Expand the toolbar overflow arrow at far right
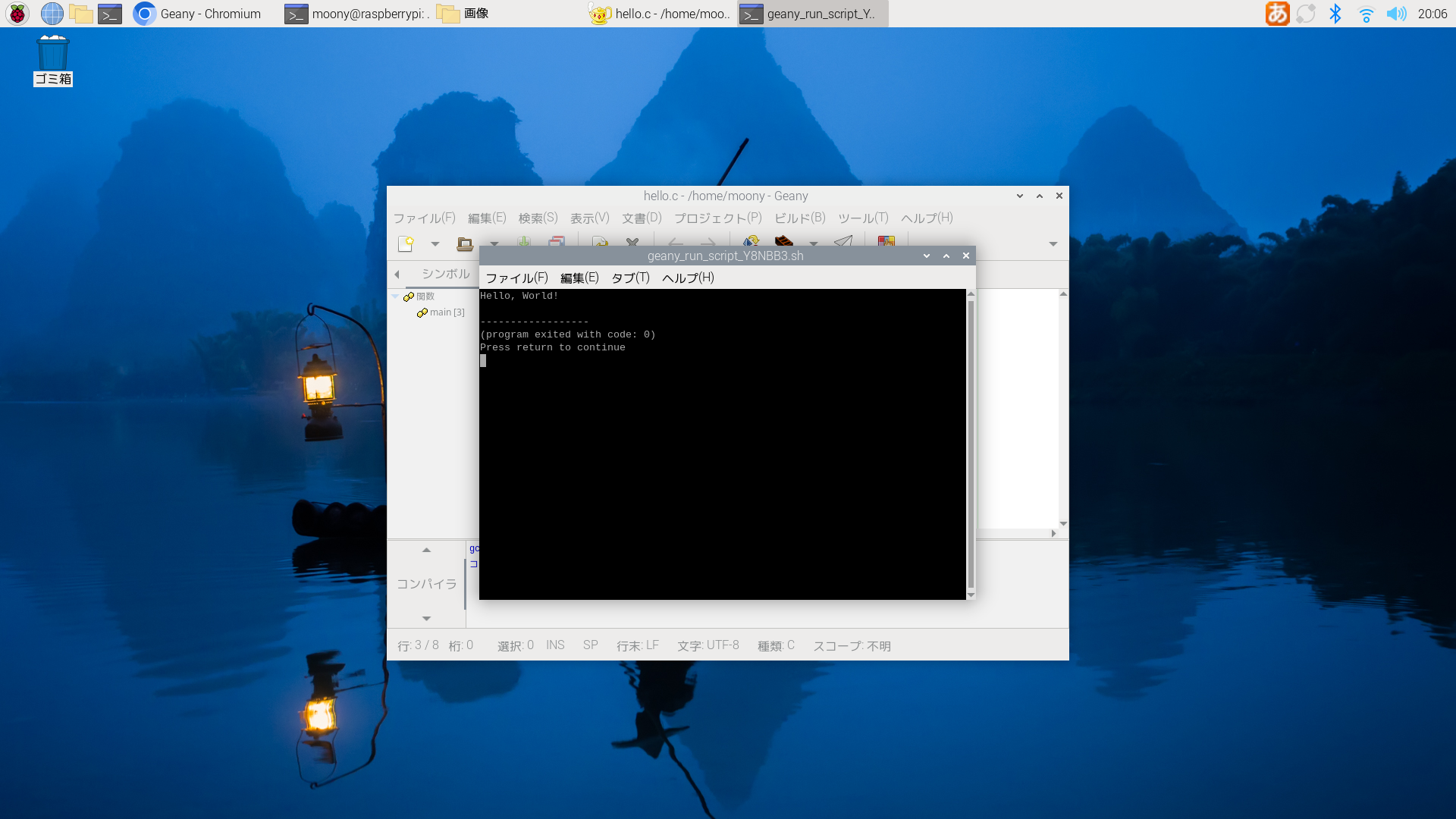 [1053, 243]
